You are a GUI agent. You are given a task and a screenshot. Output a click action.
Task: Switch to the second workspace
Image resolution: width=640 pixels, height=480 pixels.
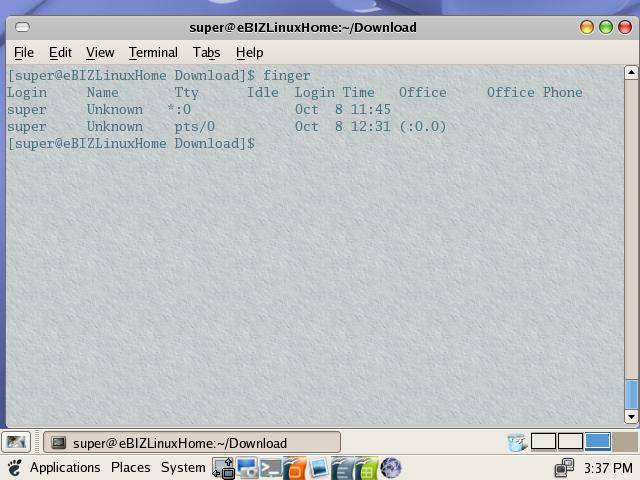pos(570,442)
